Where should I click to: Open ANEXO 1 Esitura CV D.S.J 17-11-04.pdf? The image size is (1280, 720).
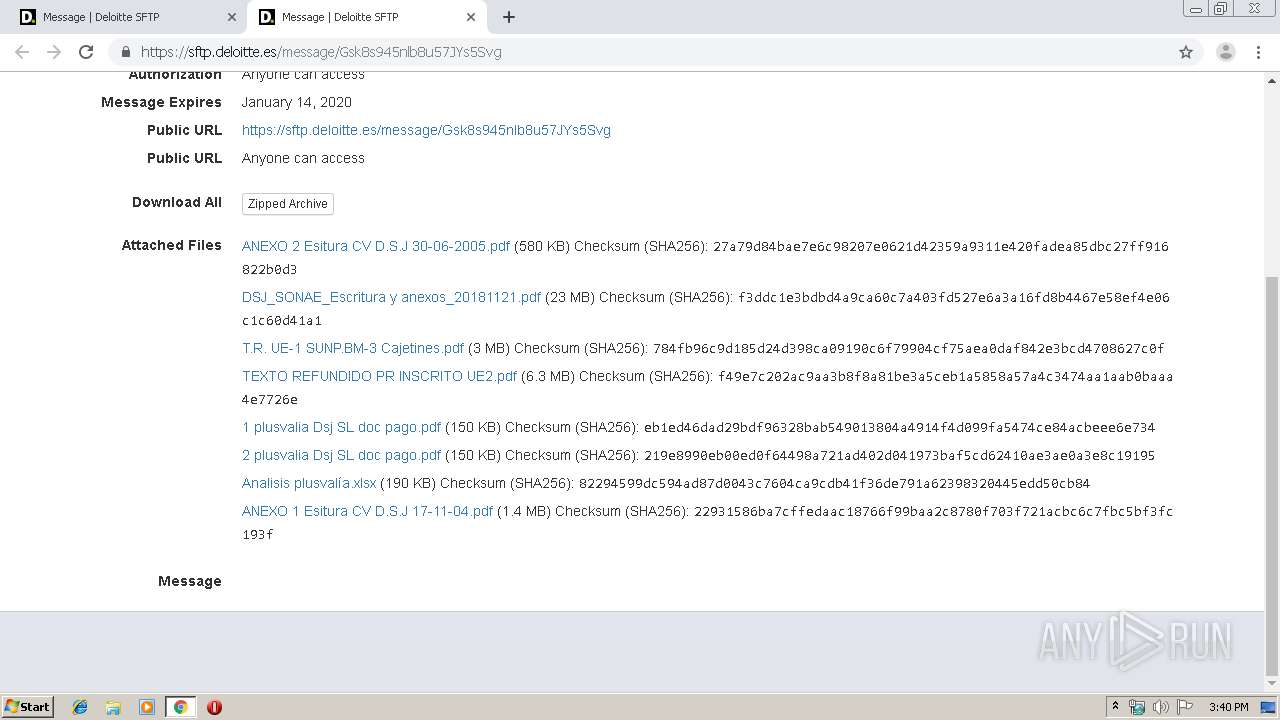(367, 511)
